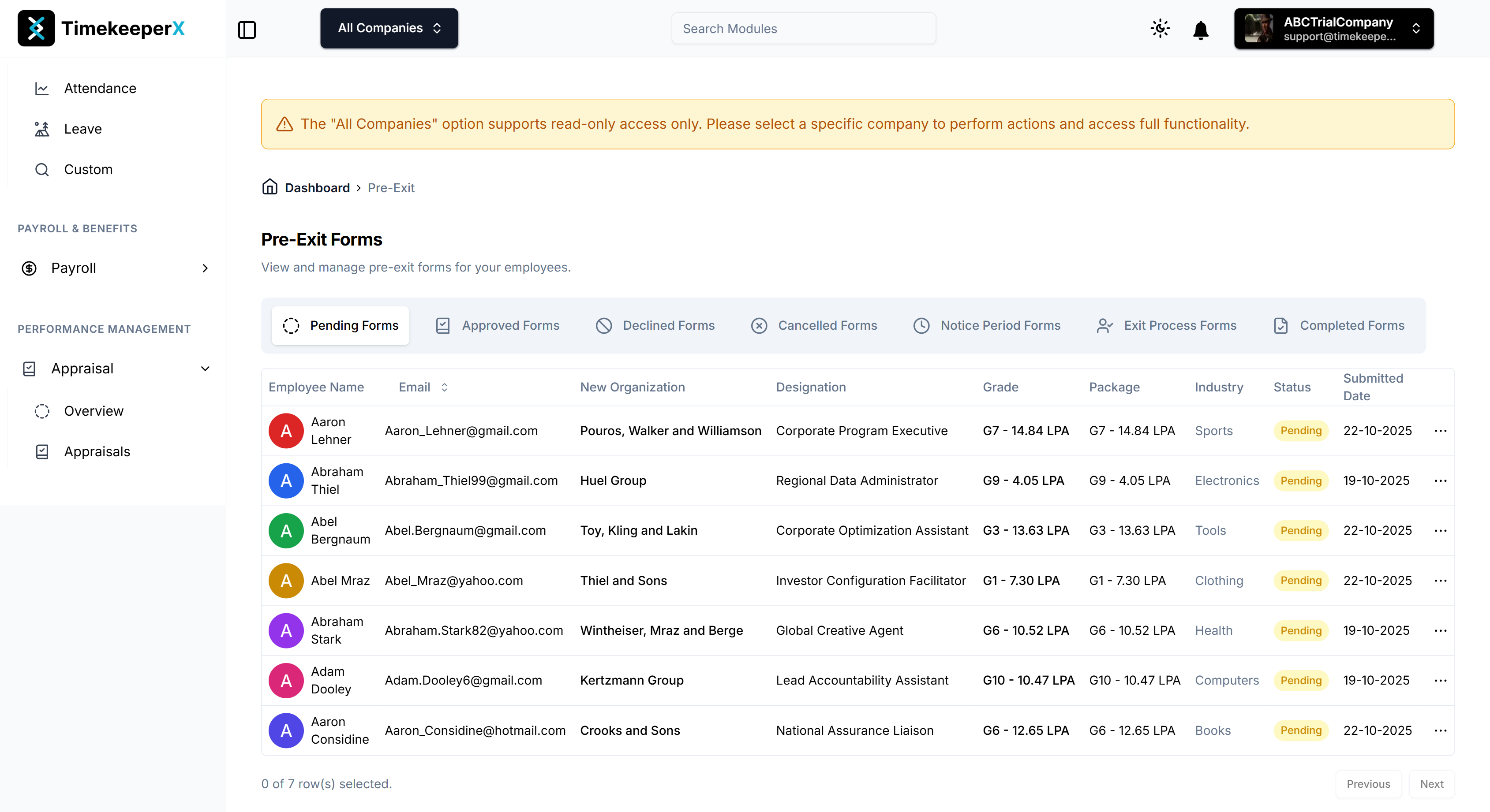Click the Dashboard home icon in breadcrumb

(270, 186)
